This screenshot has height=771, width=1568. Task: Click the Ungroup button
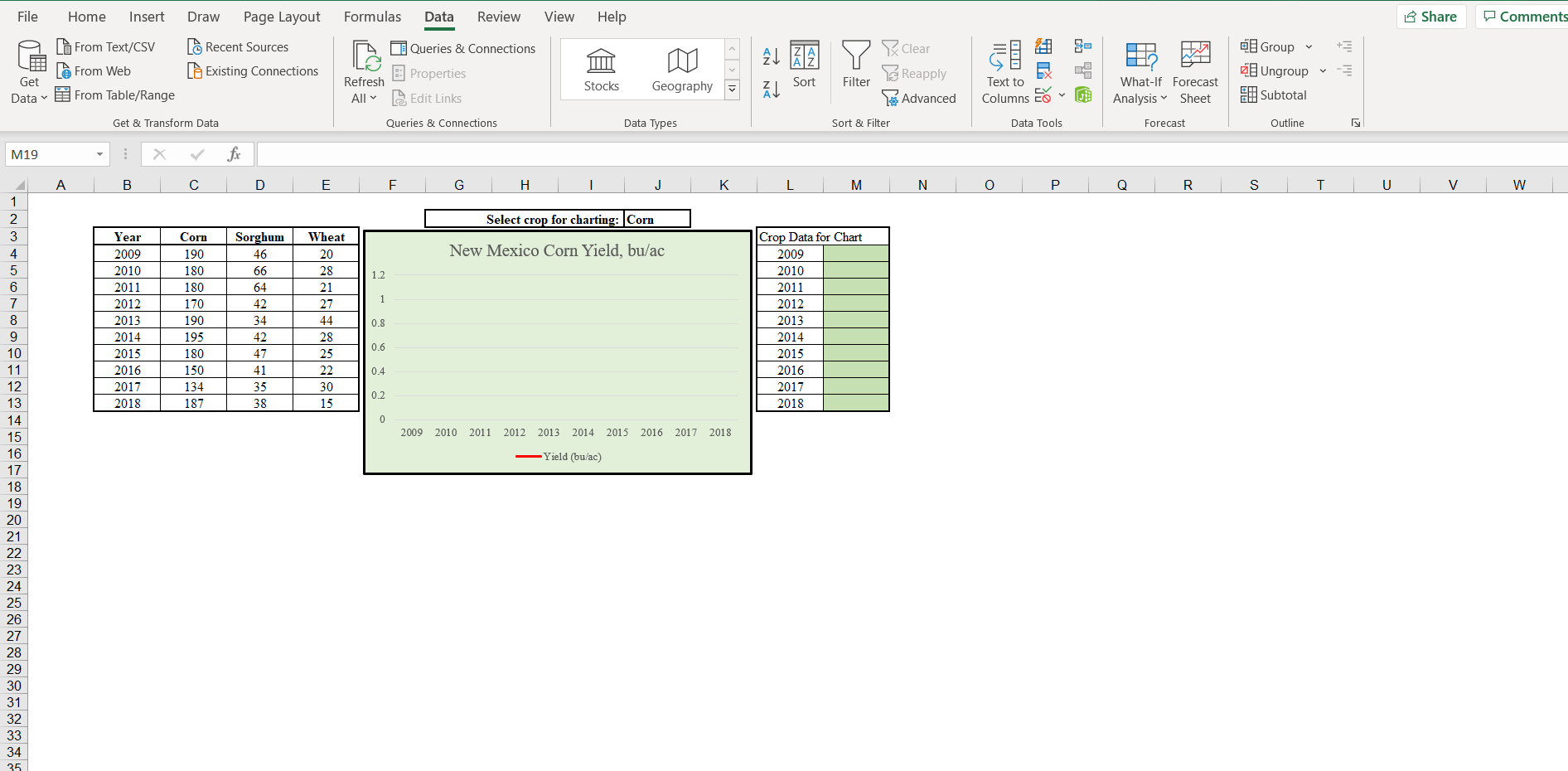pos(1275,71)
